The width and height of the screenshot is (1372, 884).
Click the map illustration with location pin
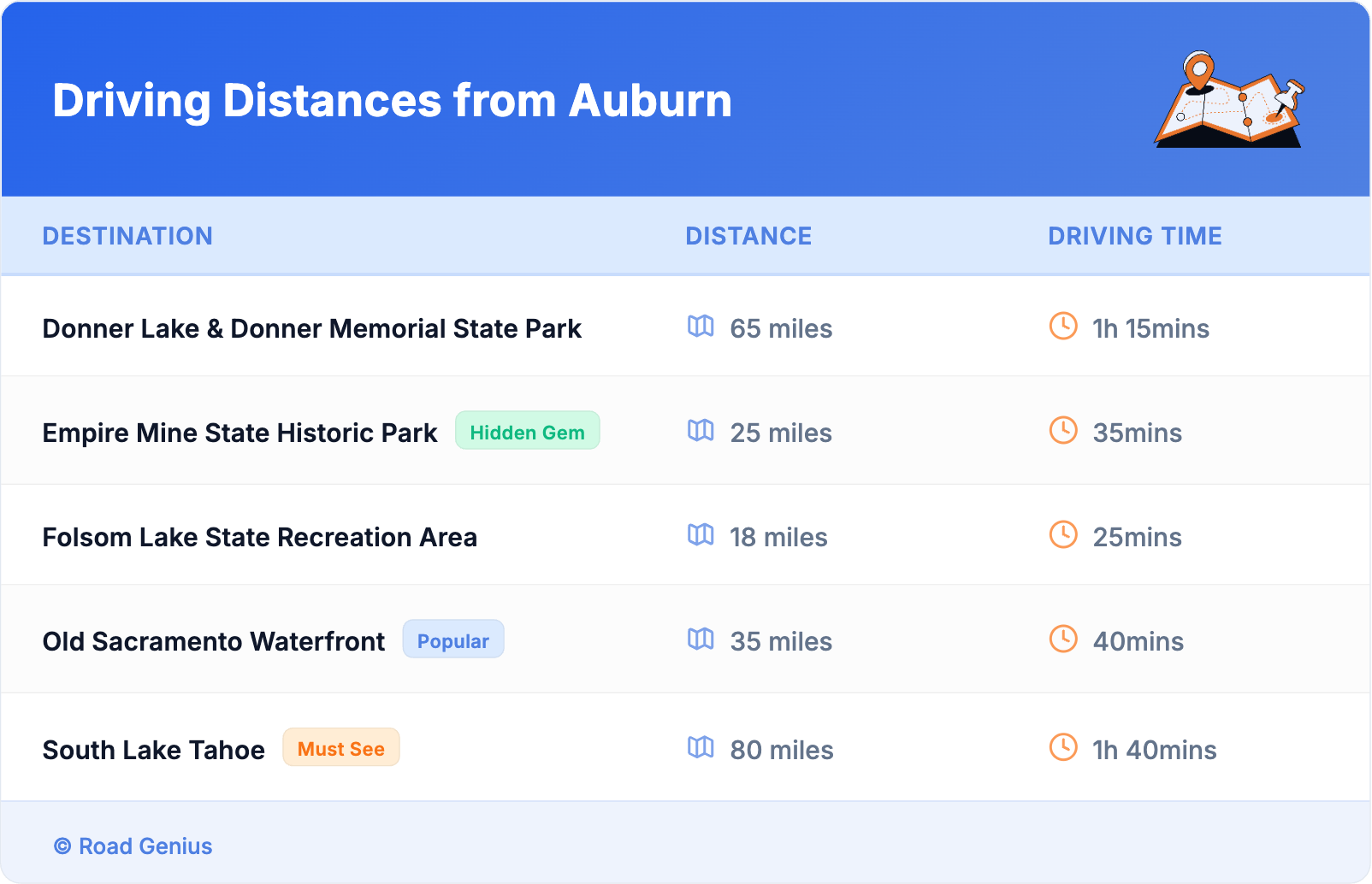point(1229,100)
